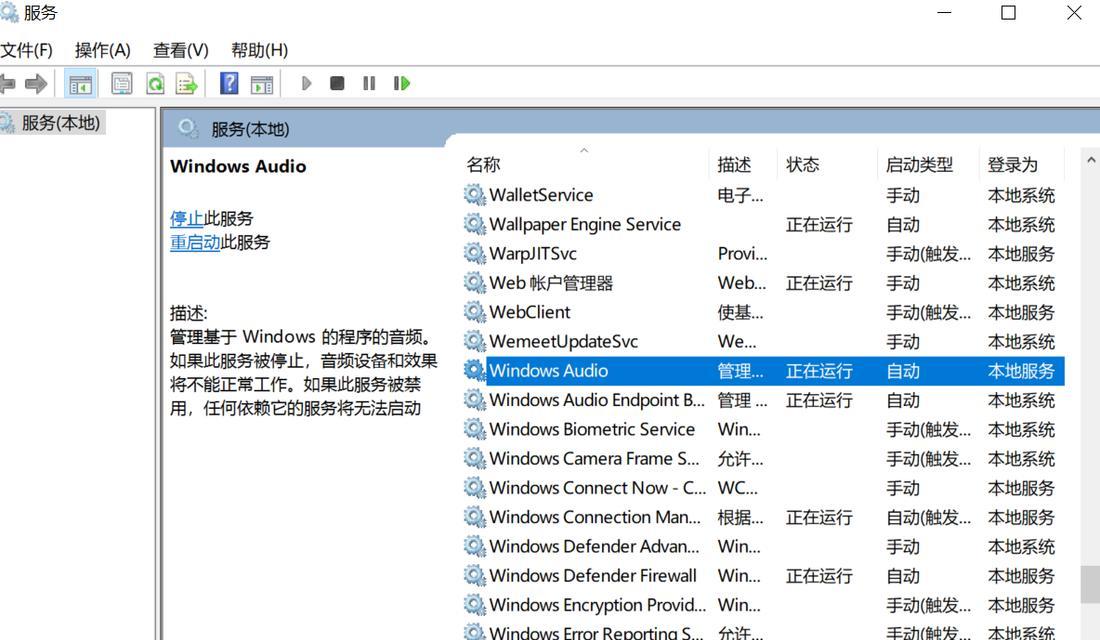Go forward with the toolbar forward arrow
1100x640 pixels.
click(36, 84)
